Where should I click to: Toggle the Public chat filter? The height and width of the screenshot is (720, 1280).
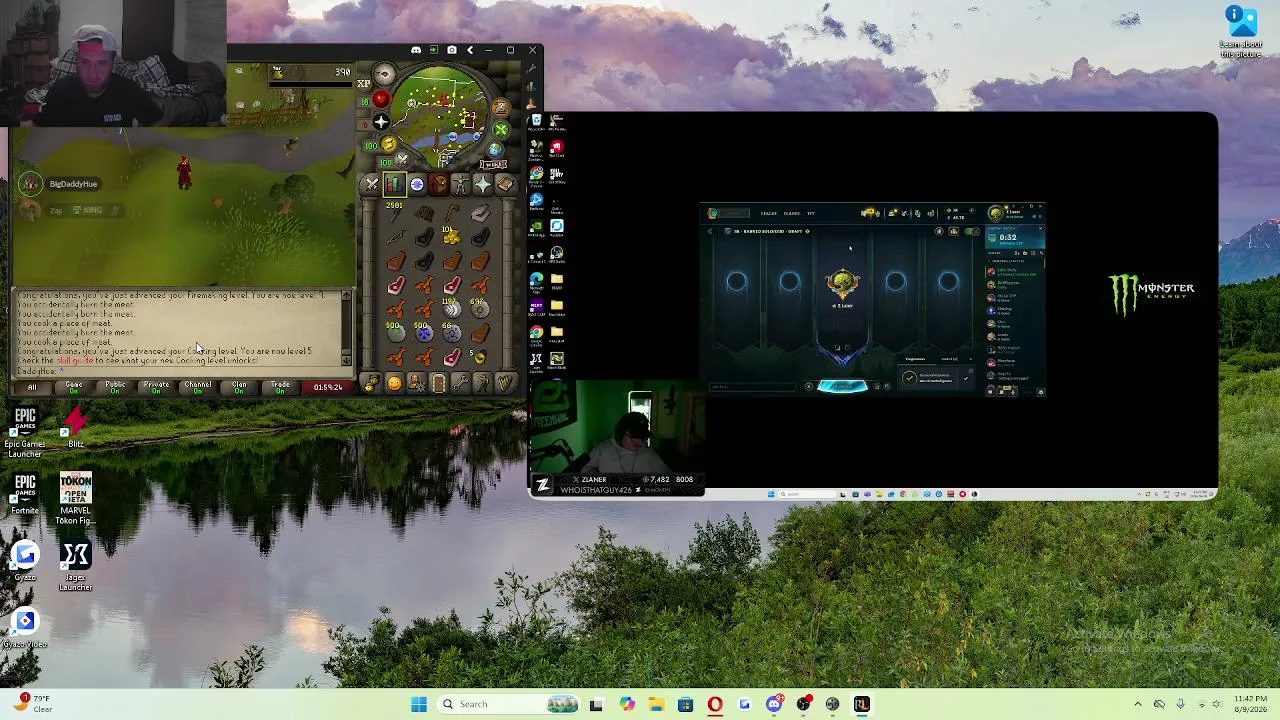pyautogui.click(x=115, y=387)
